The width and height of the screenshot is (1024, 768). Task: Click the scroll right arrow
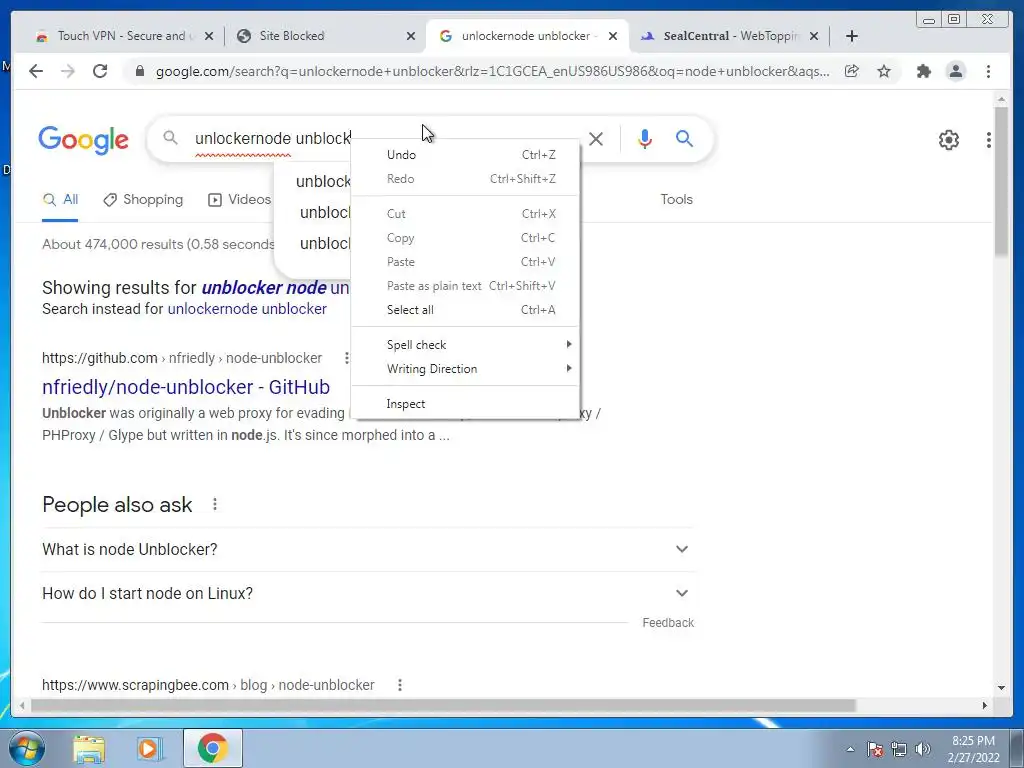[x=985, y=706]
